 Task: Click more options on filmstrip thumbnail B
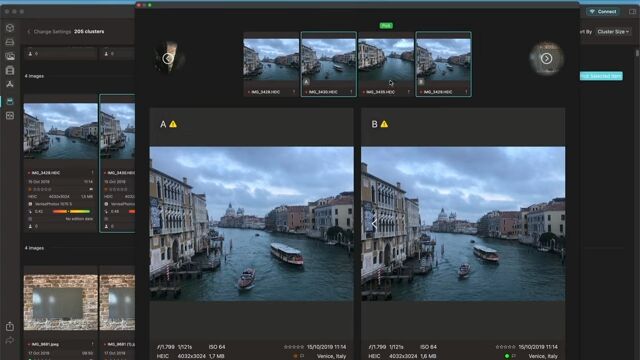pos(466,92)
